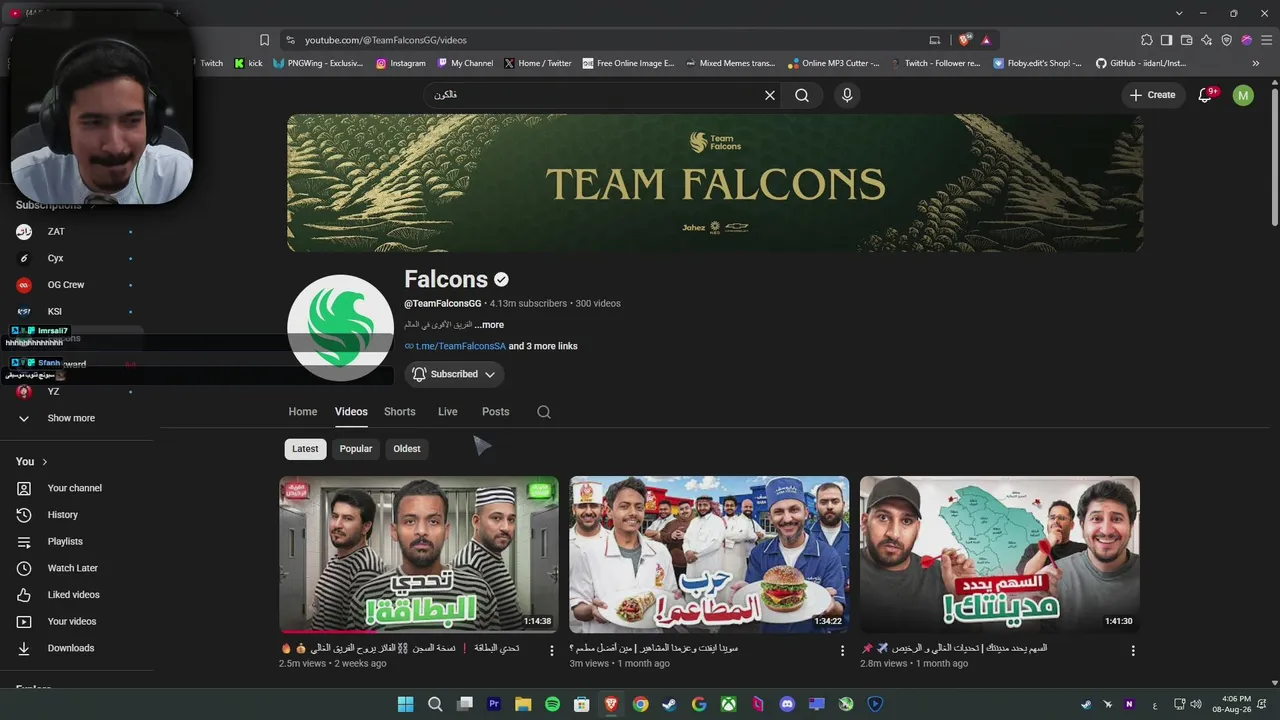Open the 1:41:30 map video thumbnail
Viewport: 1280px width, 720px height.
[x=1000, y=555]
